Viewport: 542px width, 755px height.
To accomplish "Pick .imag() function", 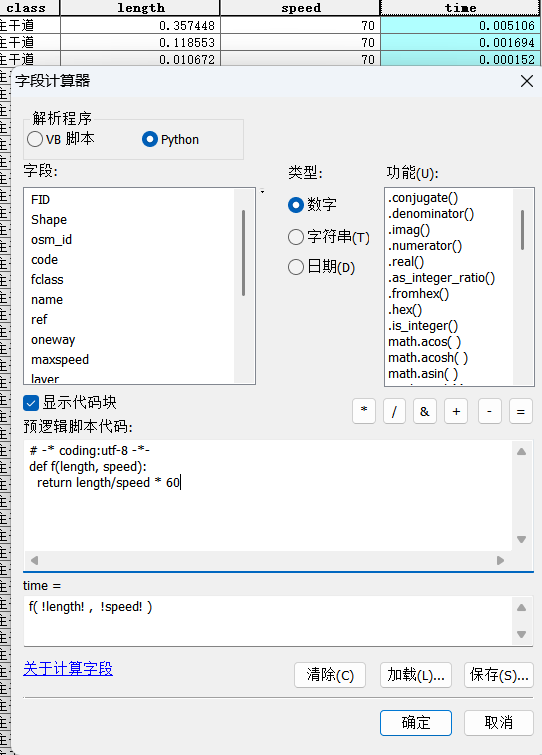I will click(x=409, y=230).
